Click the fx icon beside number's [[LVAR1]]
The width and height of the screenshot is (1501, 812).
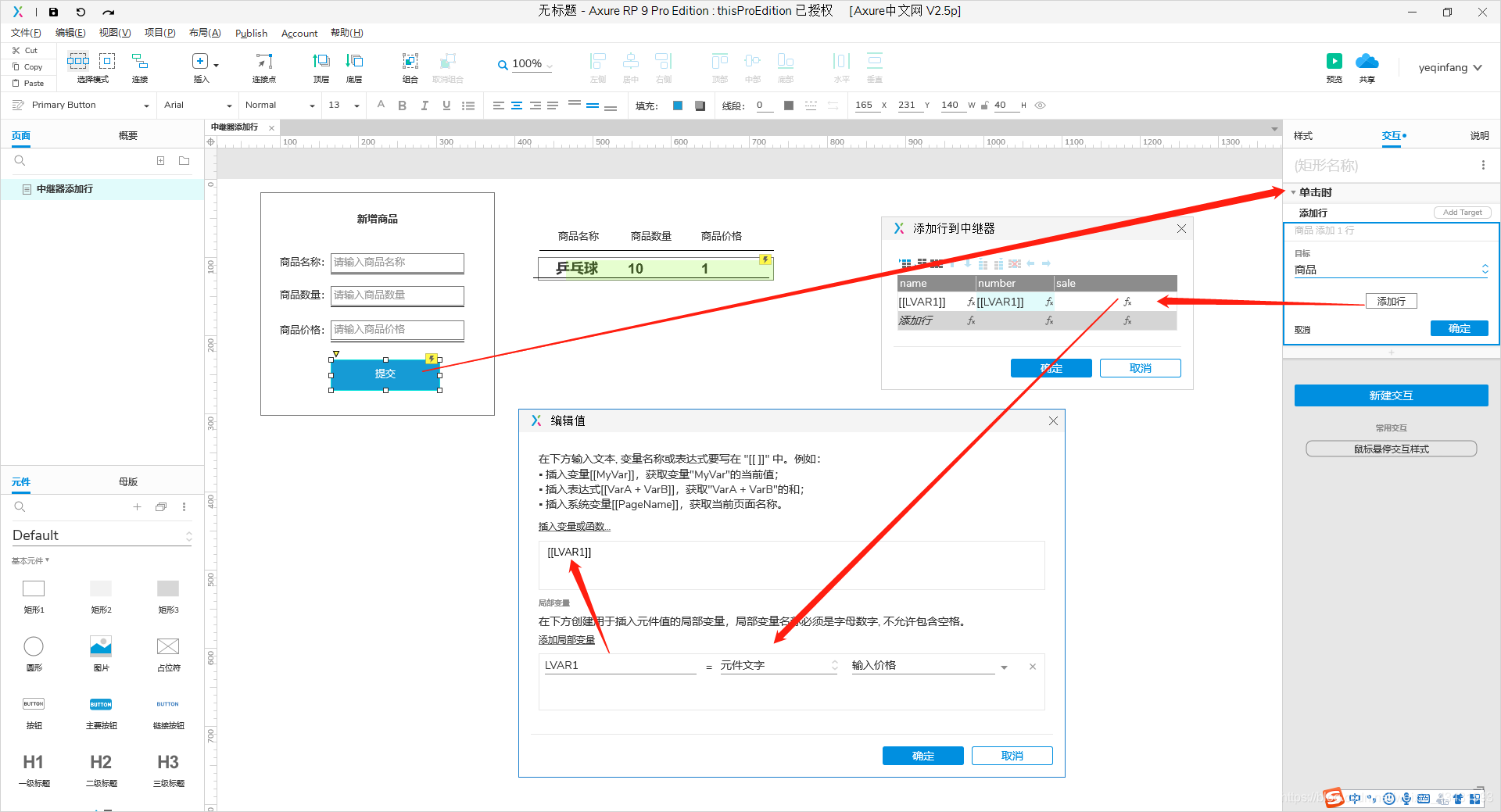[x=1049, y=302]
